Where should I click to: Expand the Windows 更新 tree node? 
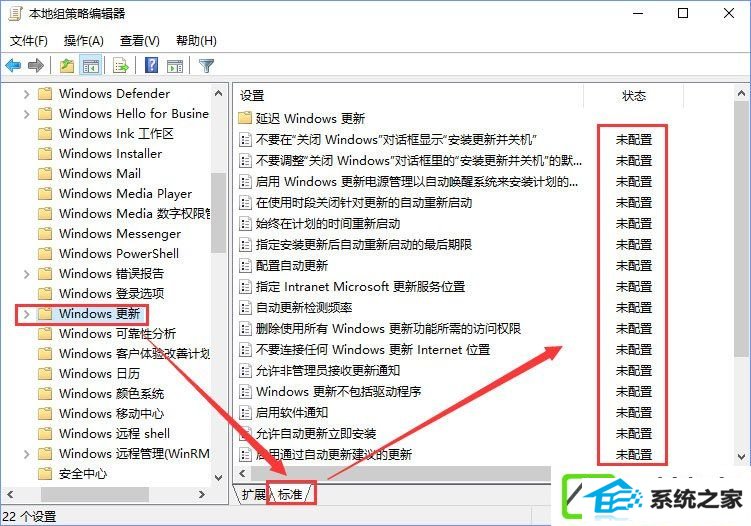[x=26, y=314]
